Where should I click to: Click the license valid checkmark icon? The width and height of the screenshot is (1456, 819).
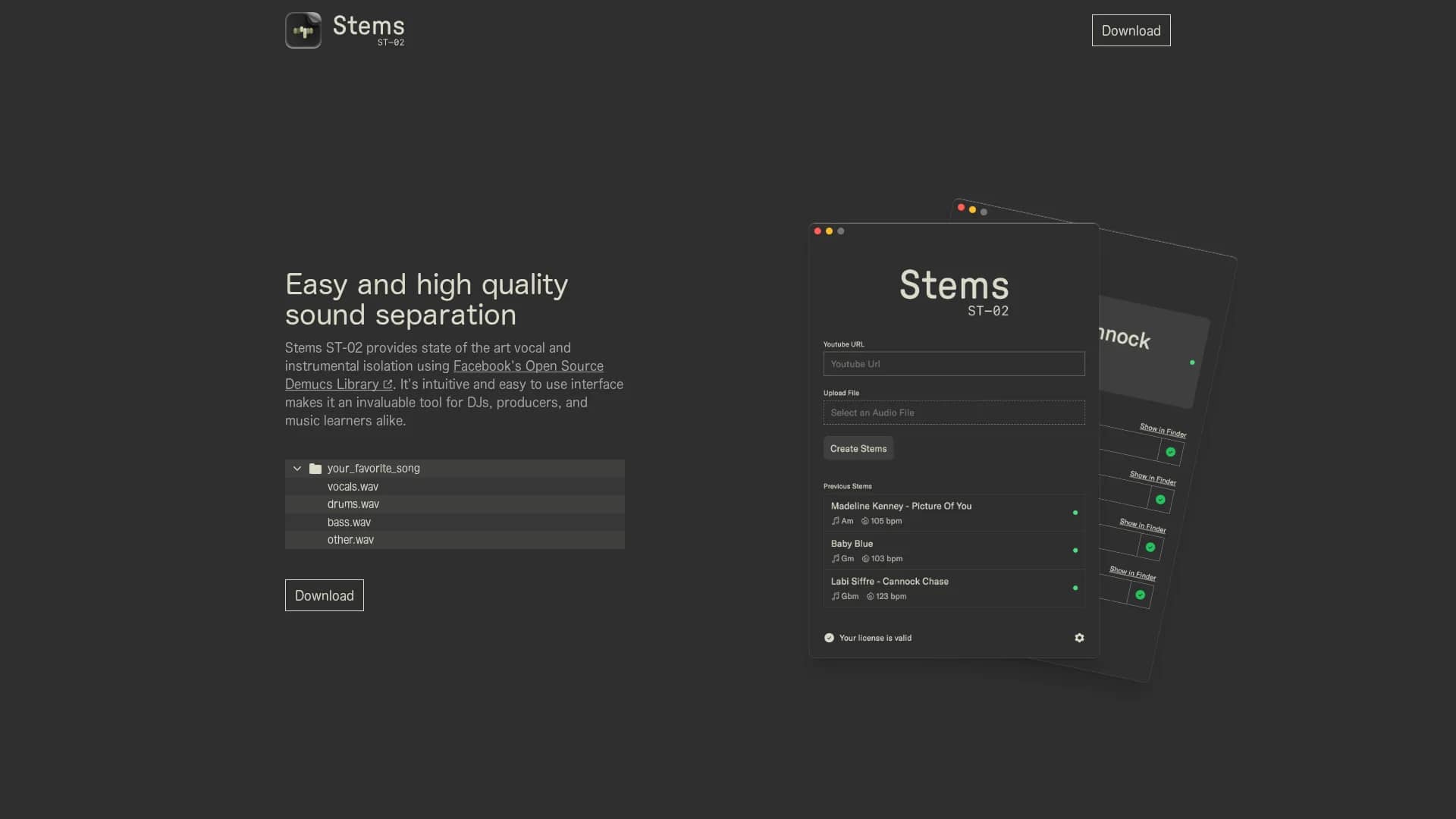click(x=829, y=638)
